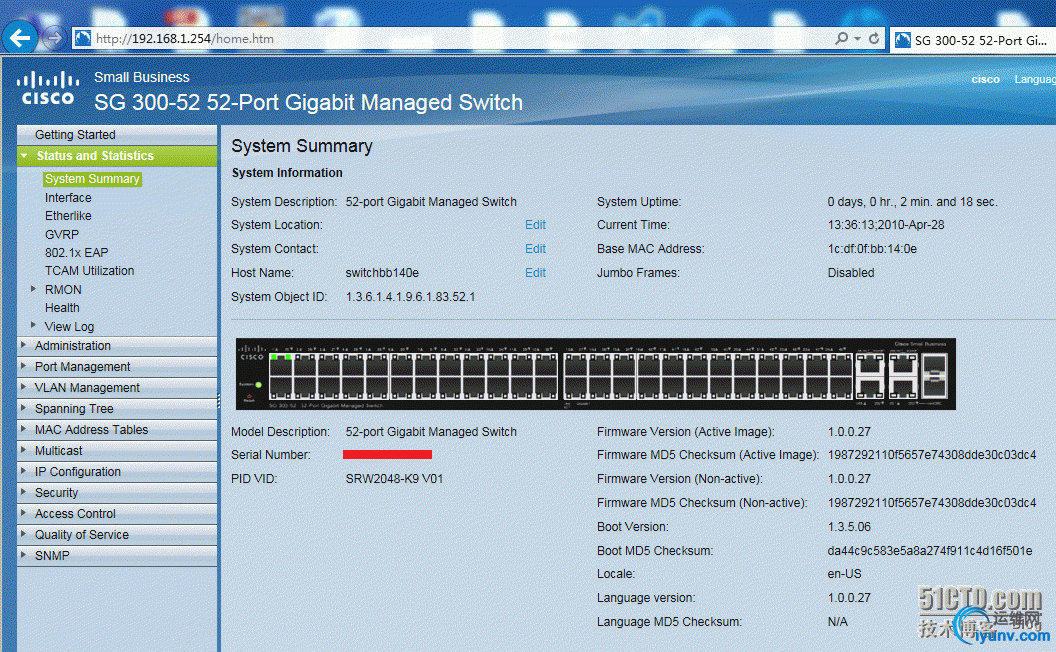The width and height of the screenshot is (1056, 652).
Task: Click Boot MD5 Checksum value
Action: pos(929,551)
